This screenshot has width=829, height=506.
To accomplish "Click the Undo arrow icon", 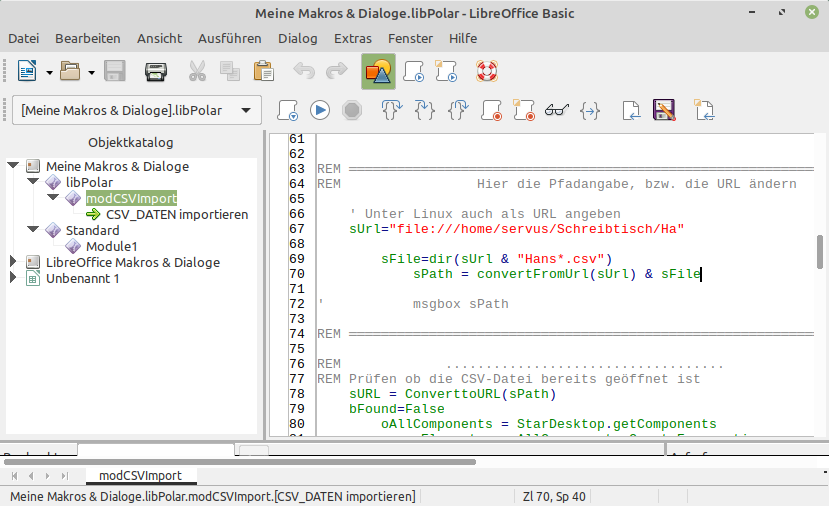I will [x=304, y=71].
